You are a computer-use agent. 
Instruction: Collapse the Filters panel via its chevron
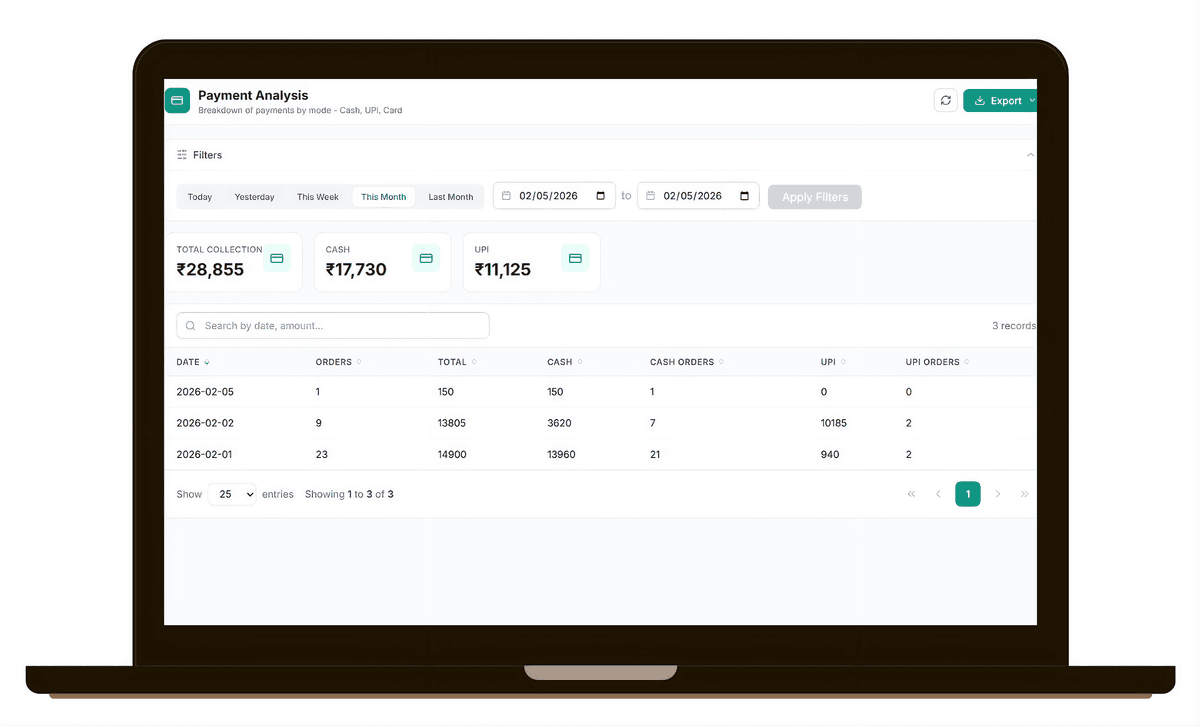(1030, 154)
